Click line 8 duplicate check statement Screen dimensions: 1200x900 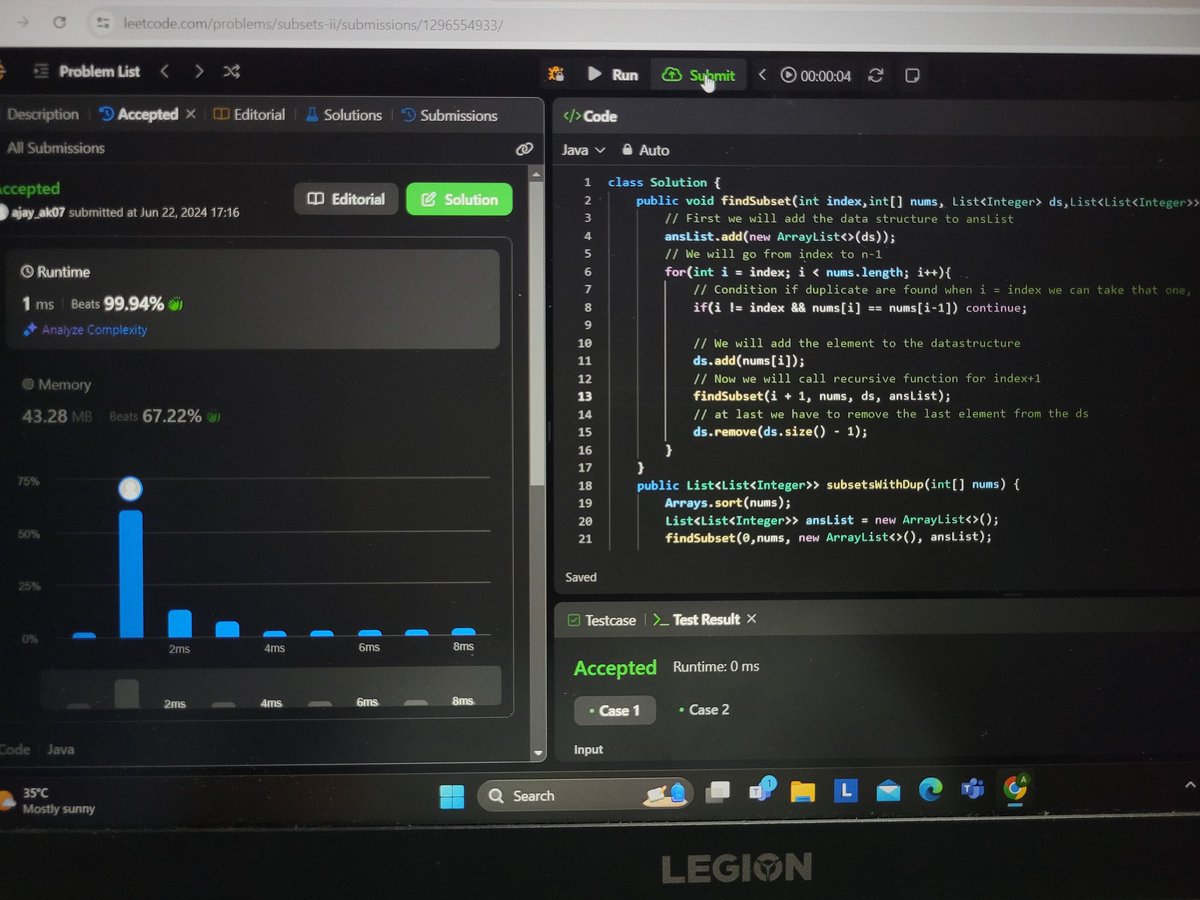859,308
